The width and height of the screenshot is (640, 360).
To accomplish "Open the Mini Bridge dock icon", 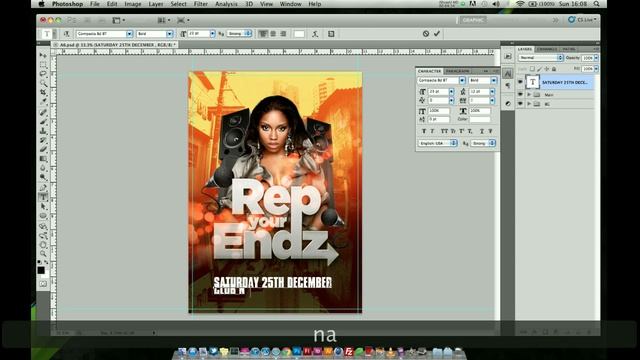I will point(507,56).
